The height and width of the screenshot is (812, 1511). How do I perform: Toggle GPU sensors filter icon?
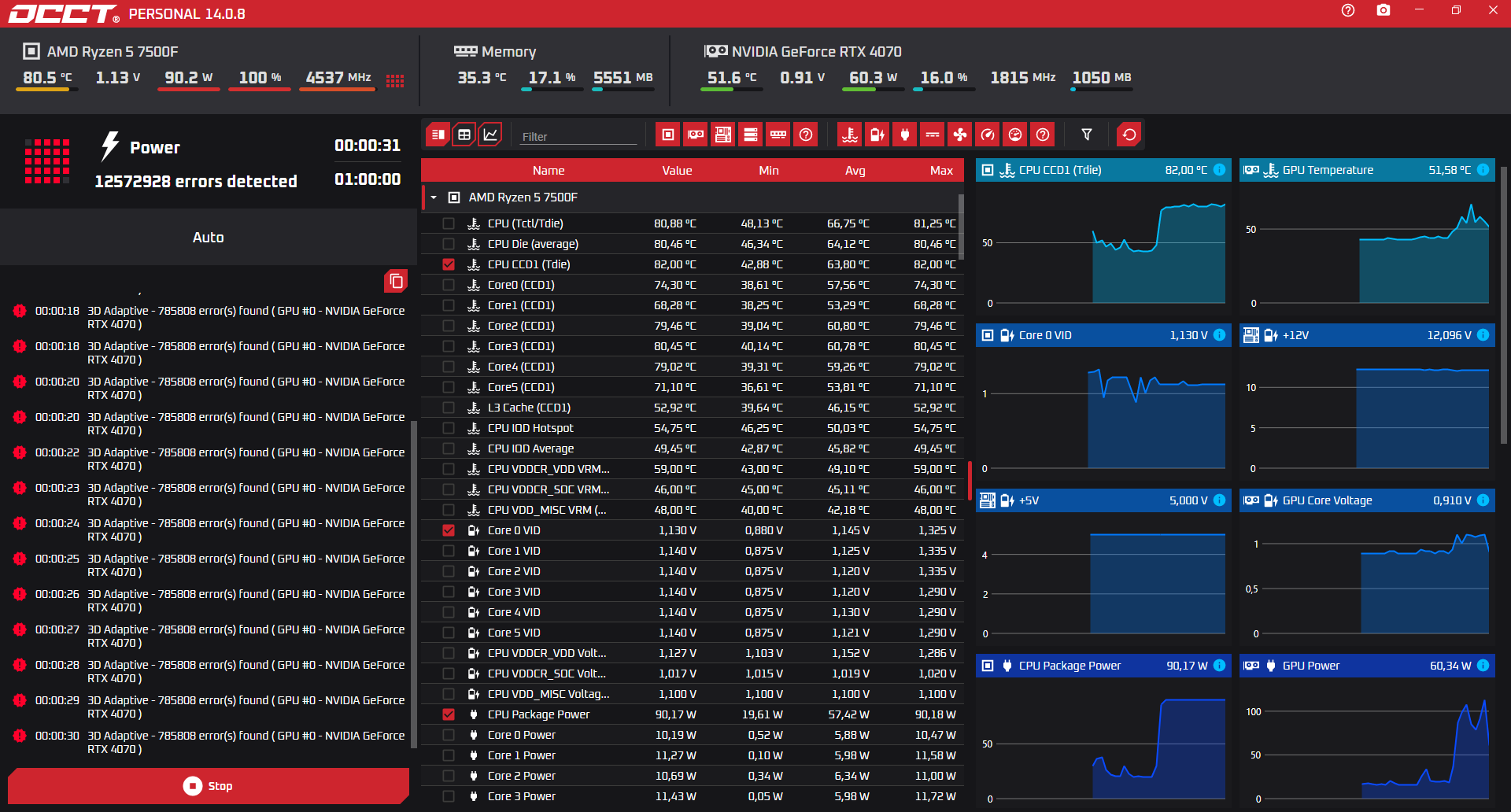[696, 135]
